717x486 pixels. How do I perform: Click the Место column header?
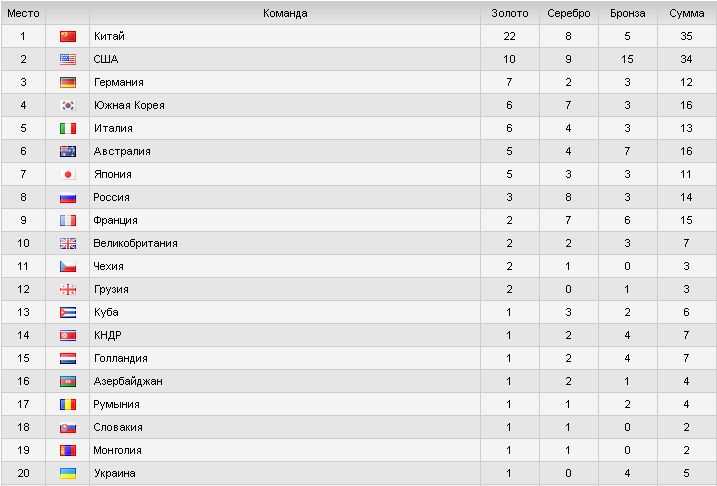(x=23, y=13)
